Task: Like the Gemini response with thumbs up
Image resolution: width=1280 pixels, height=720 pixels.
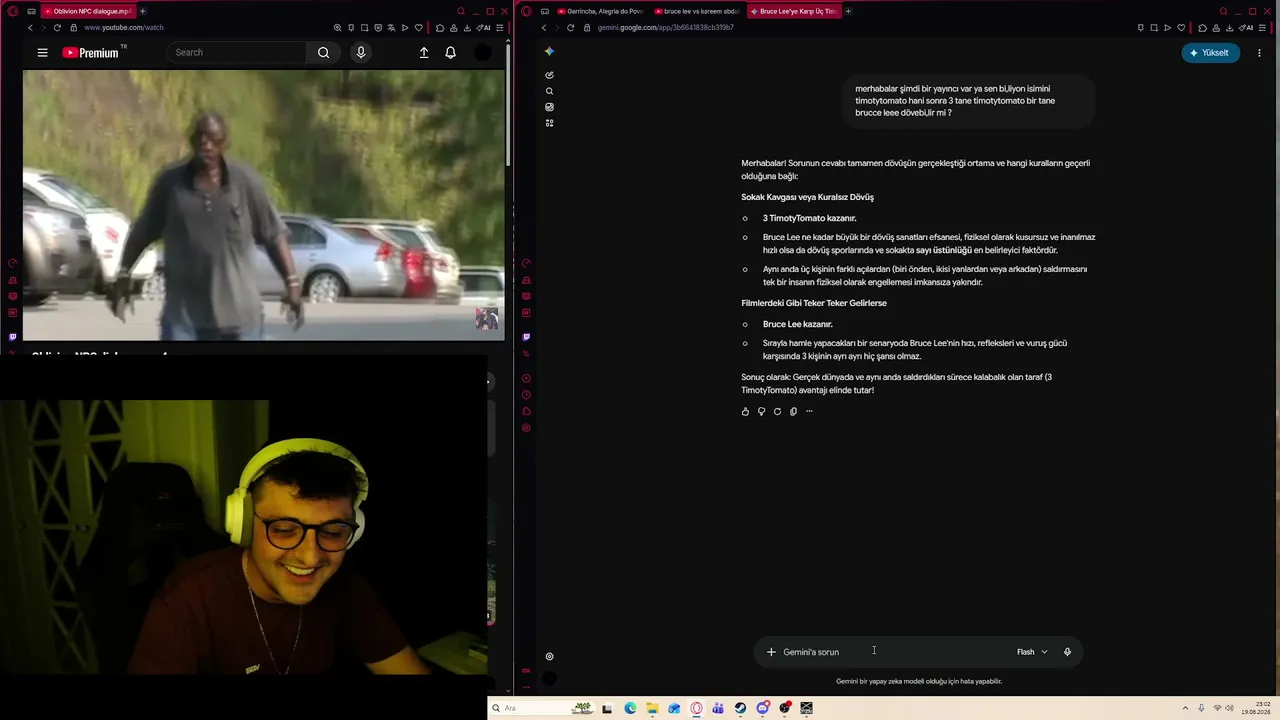Action: (745, 412)
